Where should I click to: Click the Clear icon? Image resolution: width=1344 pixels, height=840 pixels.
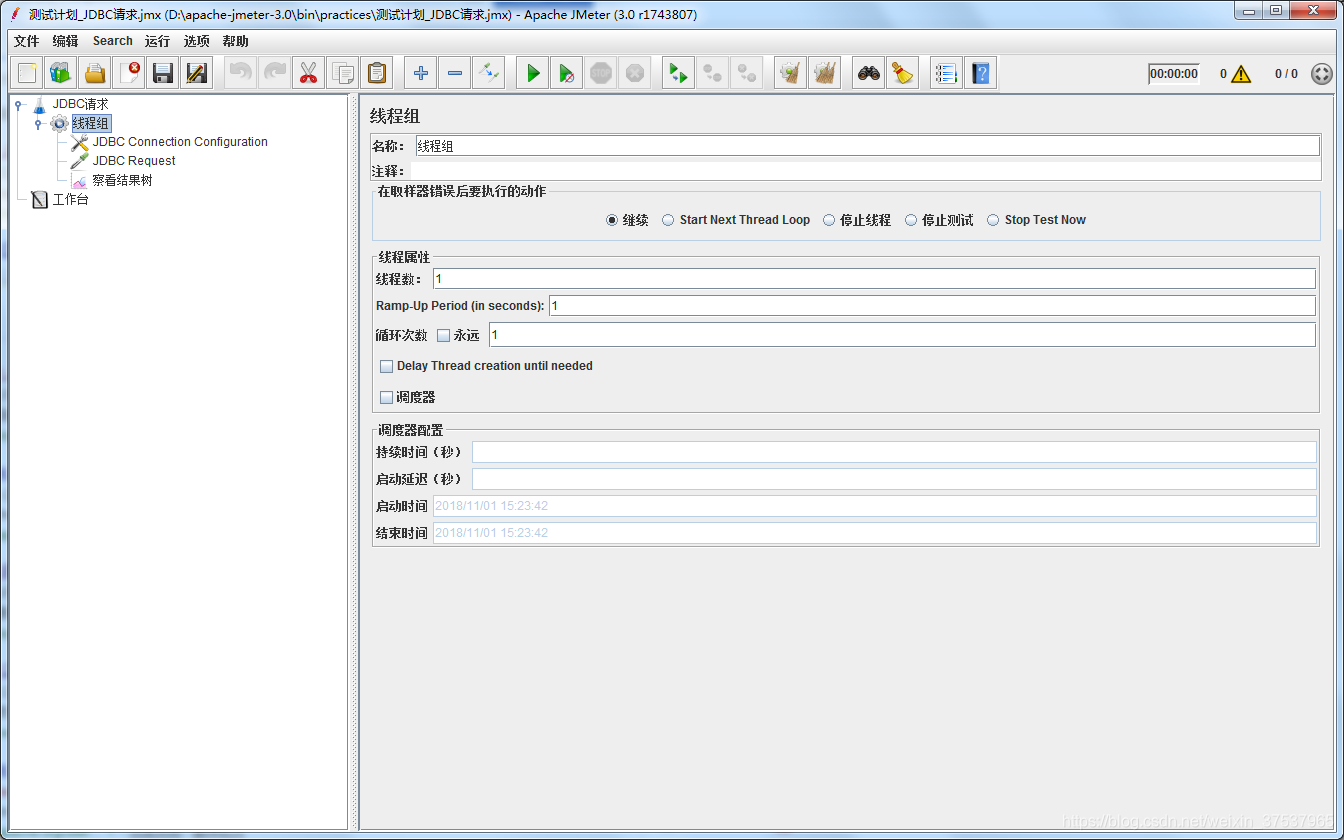pyautogui.click(x=791, y=73)
